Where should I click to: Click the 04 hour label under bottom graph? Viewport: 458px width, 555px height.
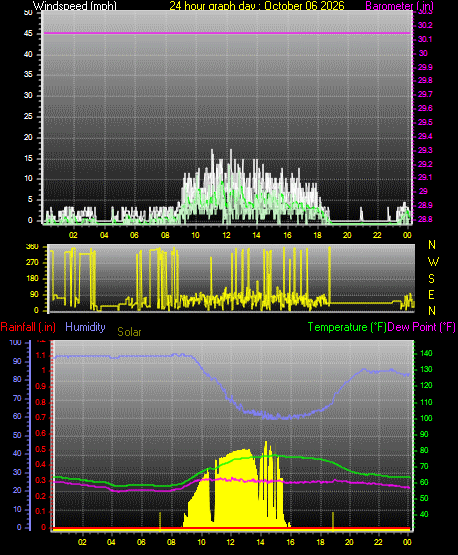[111, 542]
